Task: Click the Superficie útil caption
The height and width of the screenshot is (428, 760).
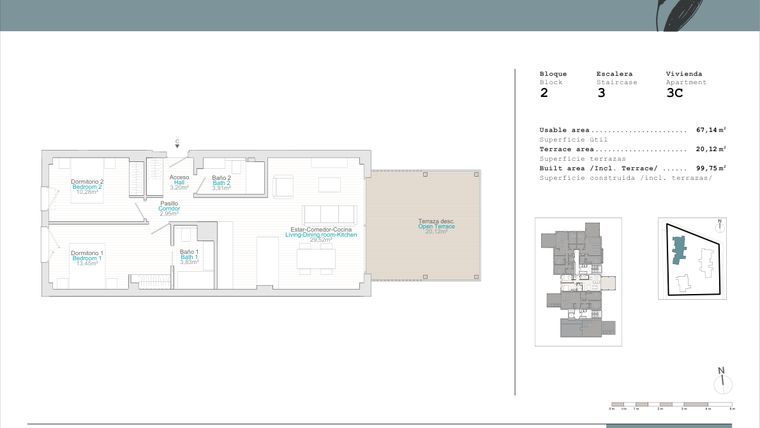Action: 573,140
